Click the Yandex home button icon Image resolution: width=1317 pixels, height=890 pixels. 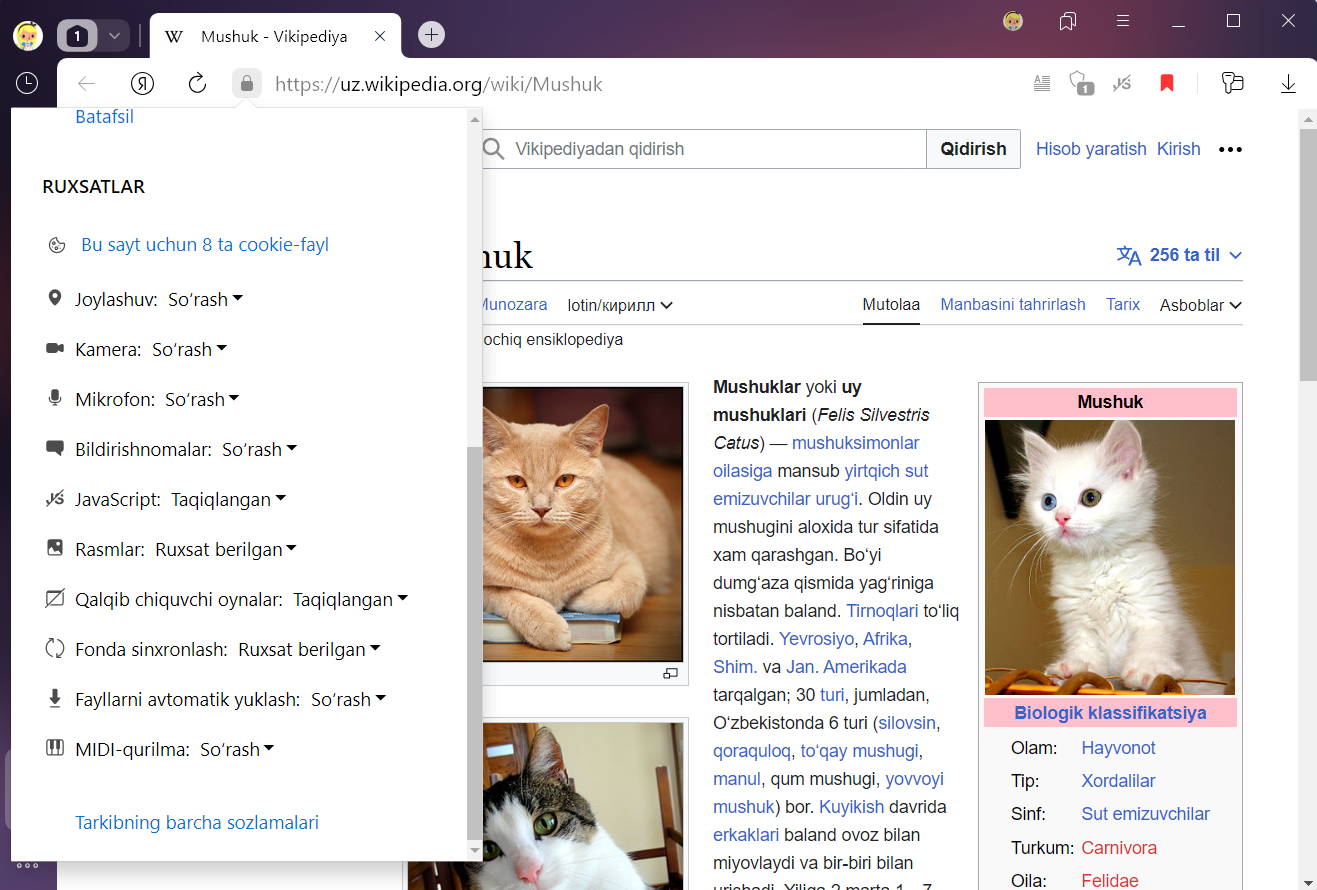(x=143, y=84)
